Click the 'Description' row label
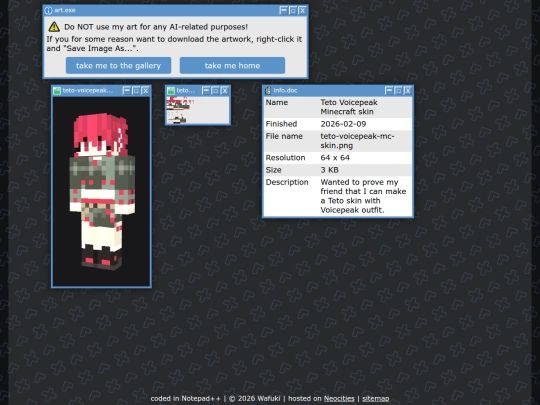 click(287, 182)
